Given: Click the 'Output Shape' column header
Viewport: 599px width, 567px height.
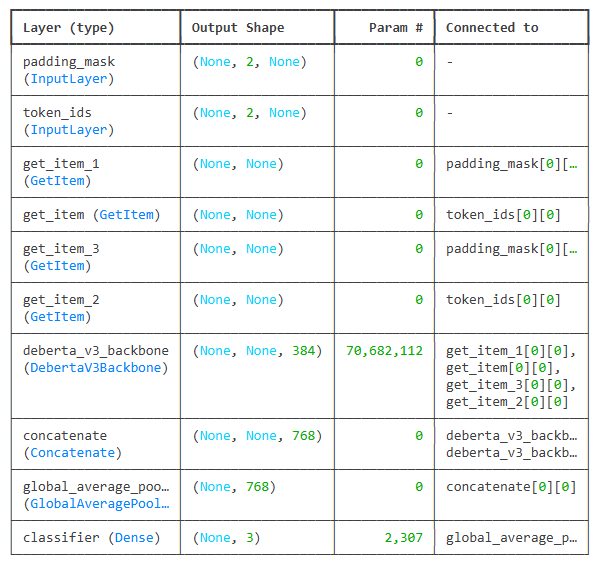Looking at the screenshot, I should coord(238,28).
